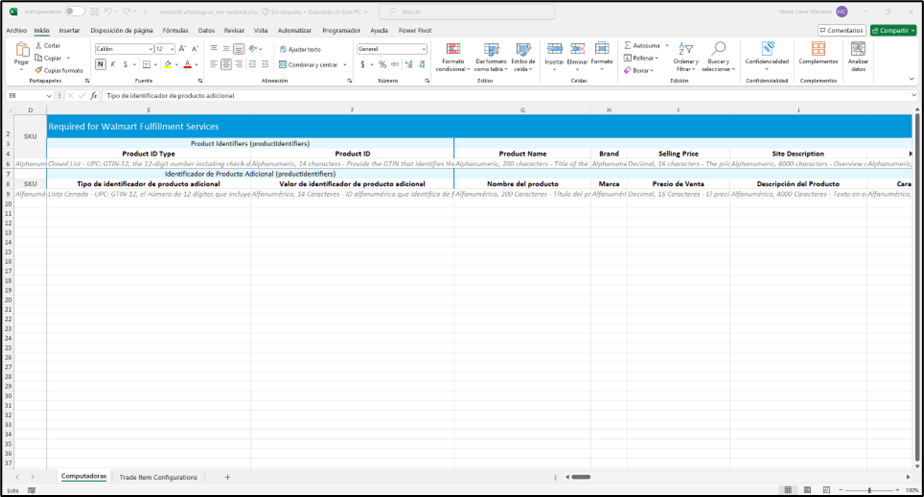Open the General number format dropdown
Screen dimensions: 924x497
[x=424, y=49]
